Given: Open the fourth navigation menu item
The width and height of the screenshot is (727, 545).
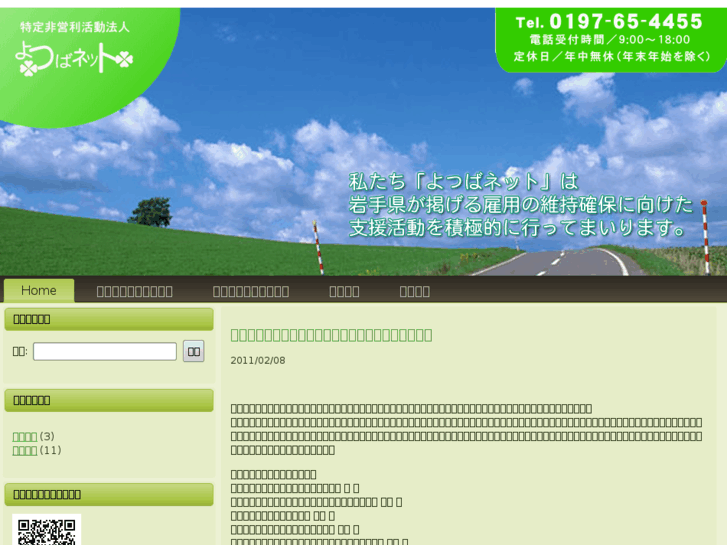Looking at the screenshot, I should [344, 291].
